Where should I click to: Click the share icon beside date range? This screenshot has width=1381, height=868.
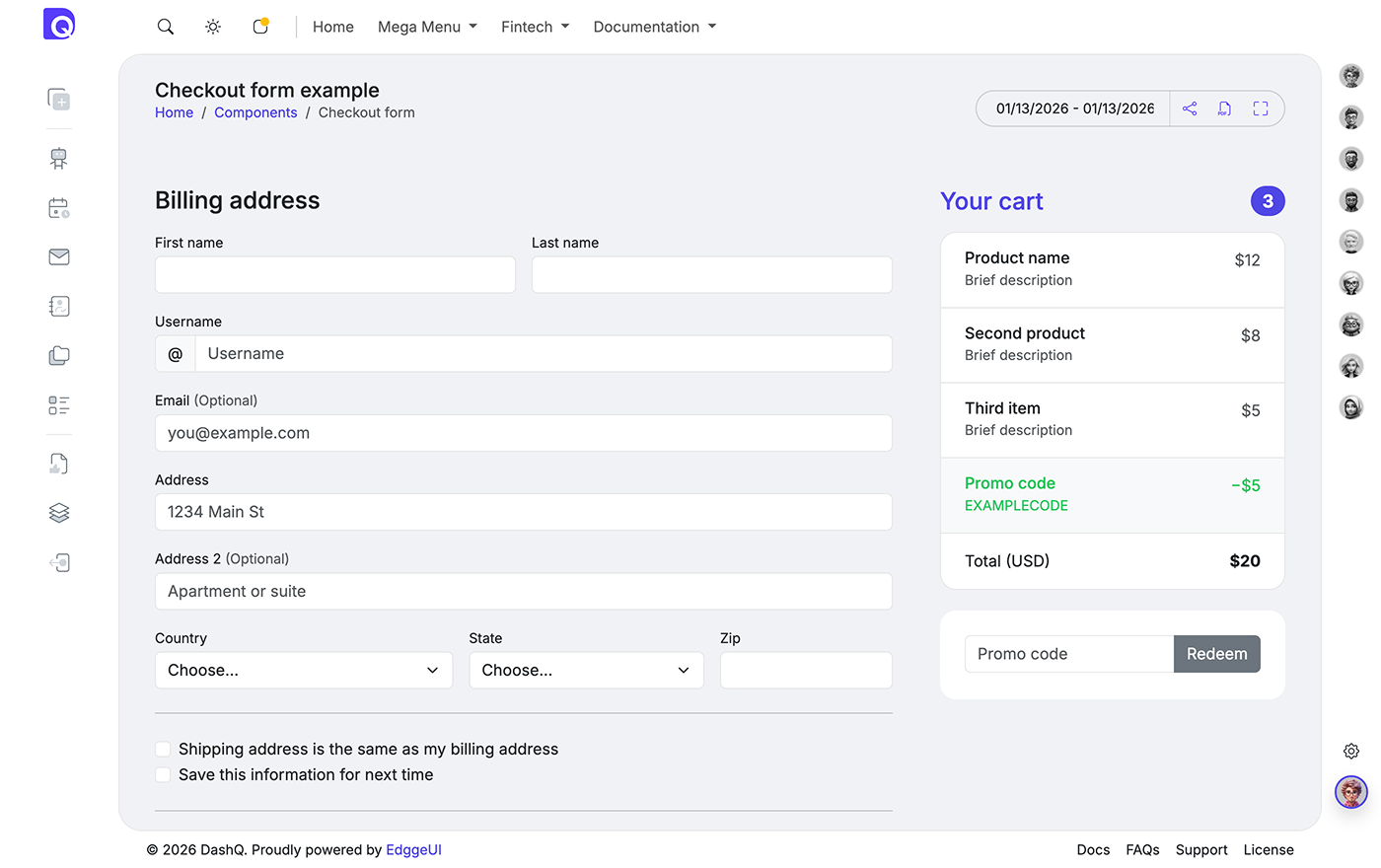coord(1190,108)
